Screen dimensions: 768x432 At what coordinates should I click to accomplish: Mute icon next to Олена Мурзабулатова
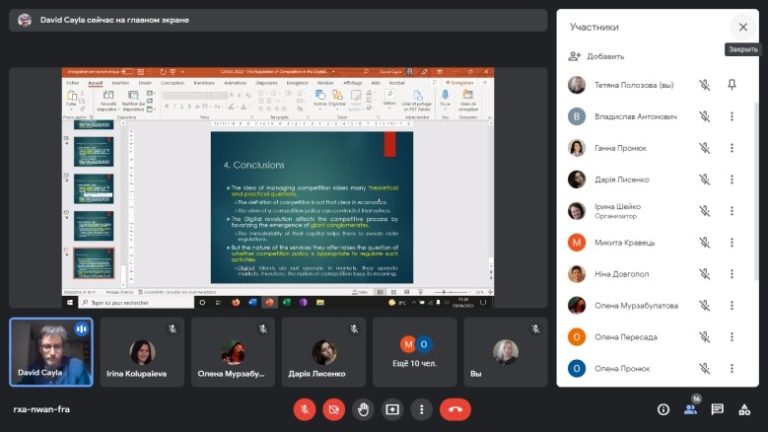coord(704,306)
